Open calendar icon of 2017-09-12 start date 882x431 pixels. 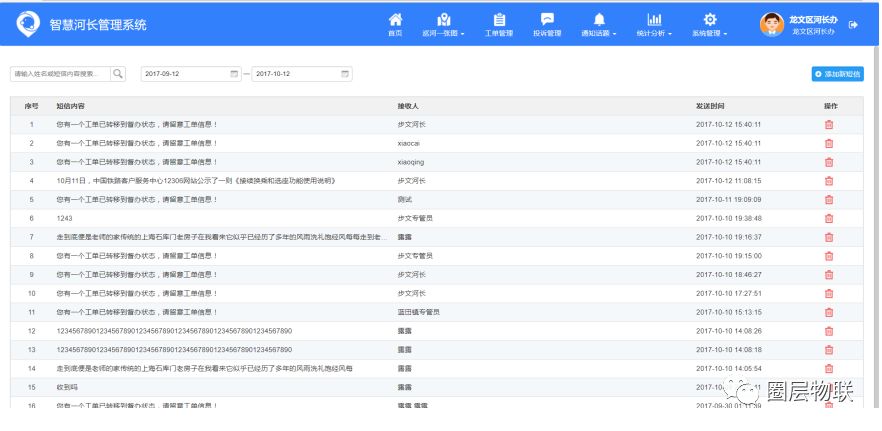[234, 74]
